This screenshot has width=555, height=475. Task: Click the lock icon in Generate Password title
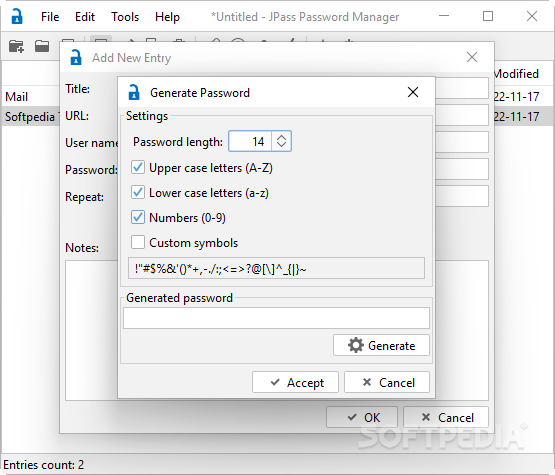134,92
